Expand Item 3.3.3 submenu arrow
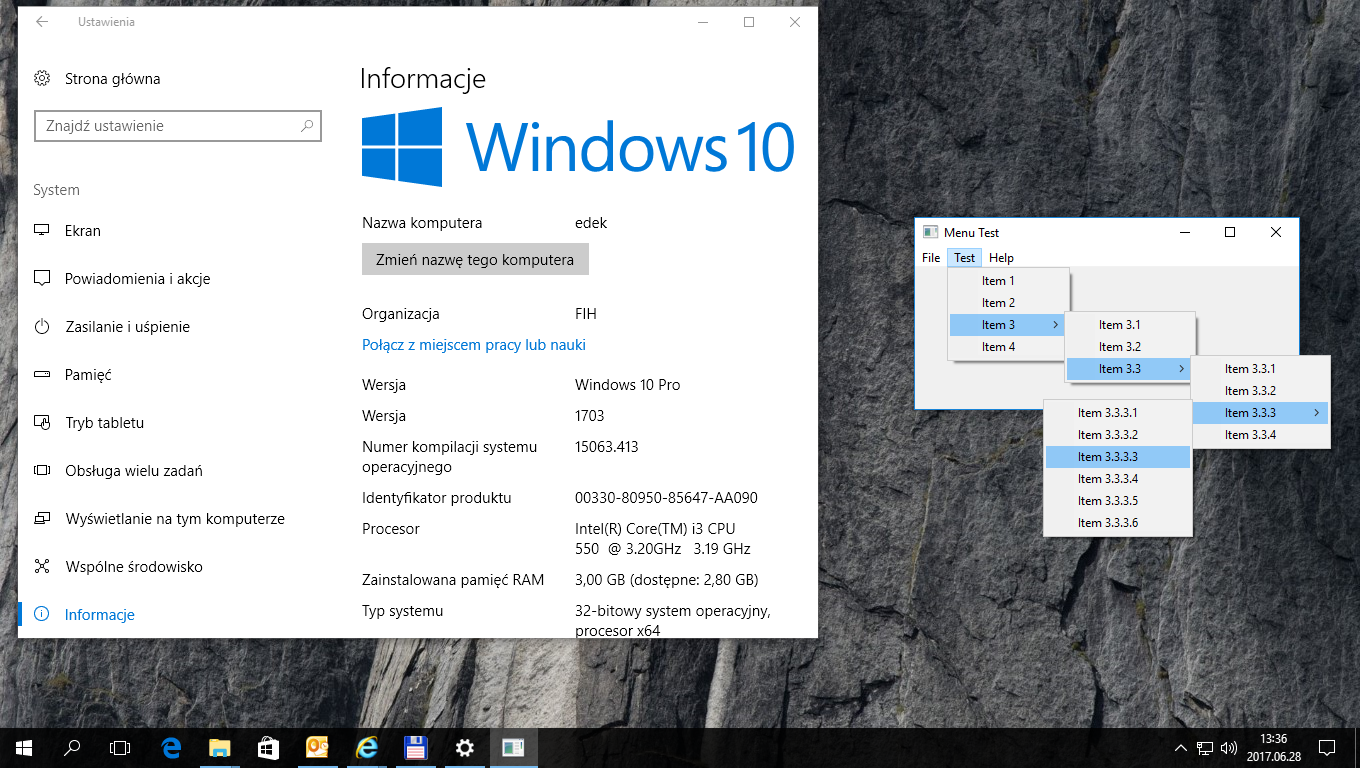Image resolution: width=1360 pixels, height=768 pixels. [1316, 413]
